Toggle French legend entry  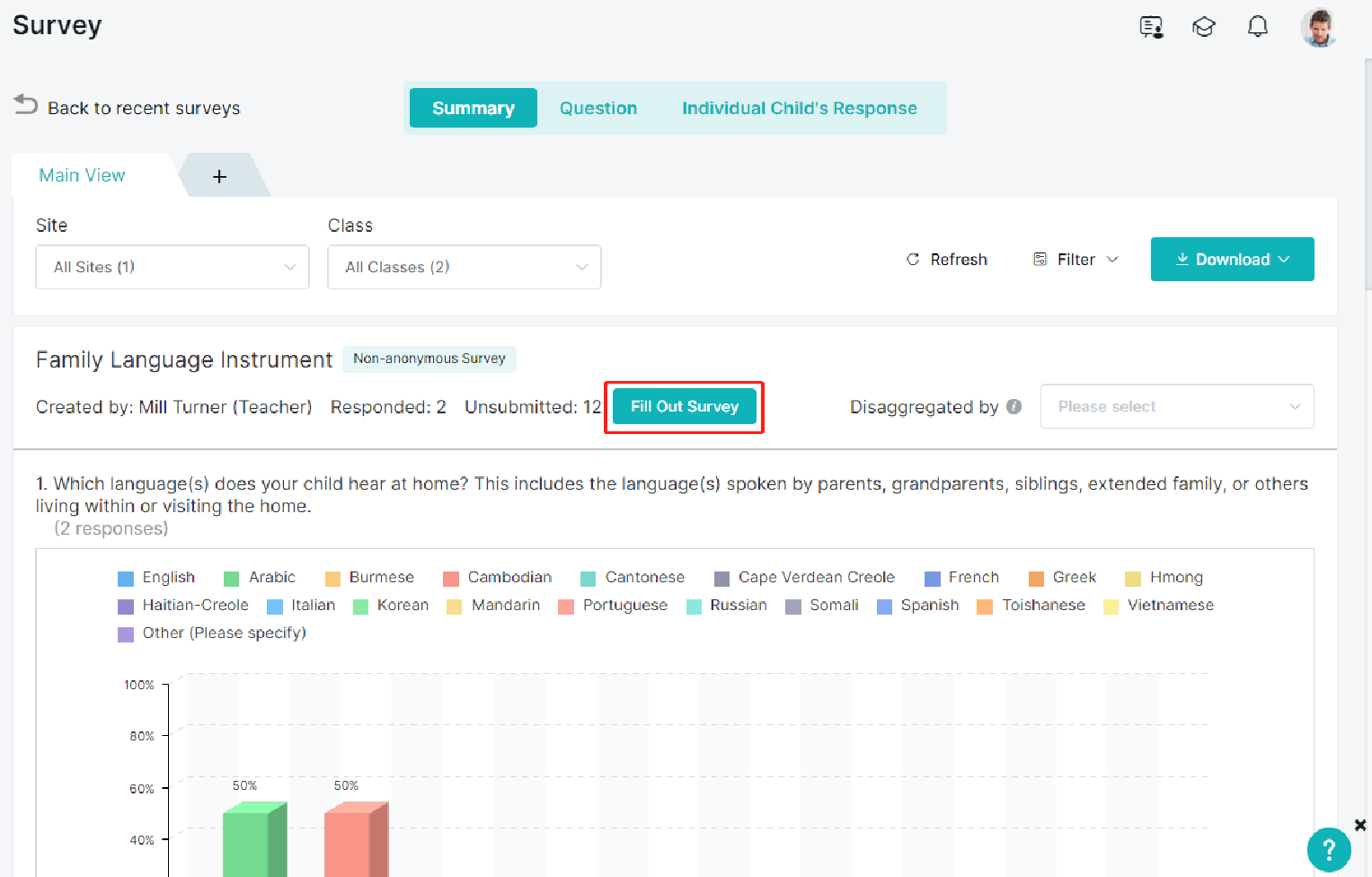click(x=961, y=577)
